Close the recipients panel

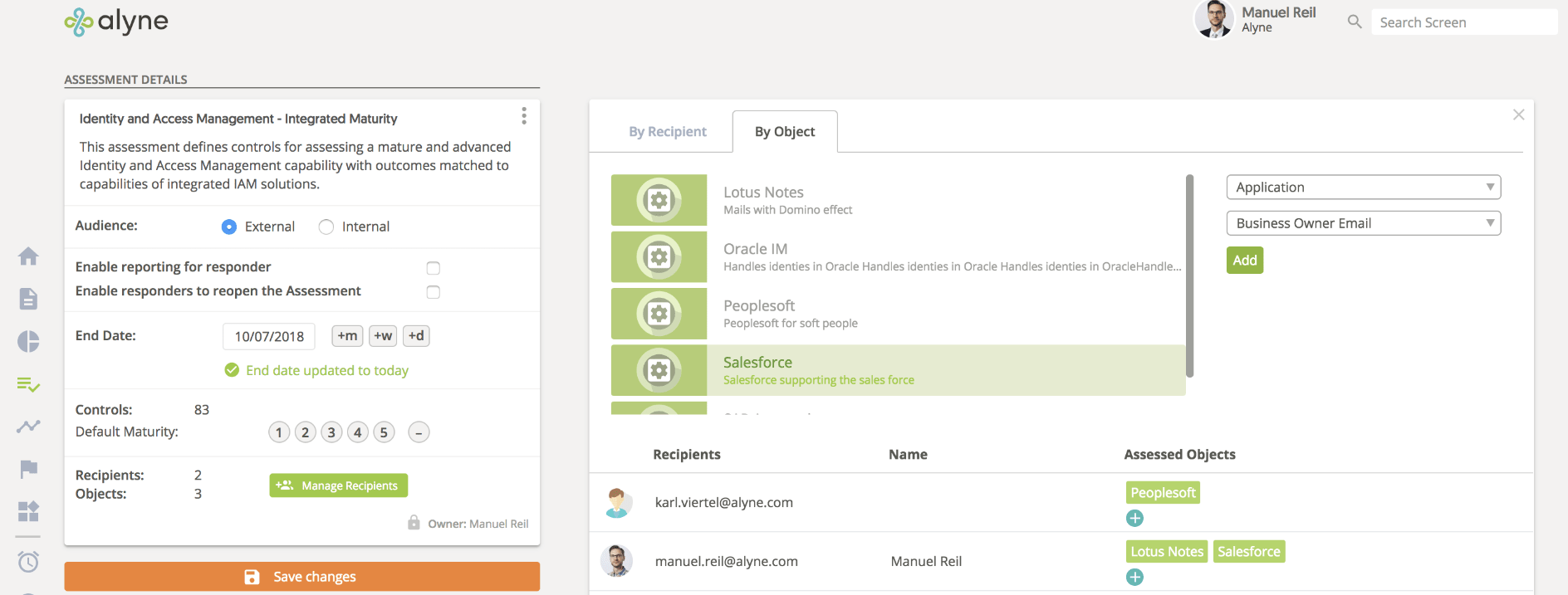click(x=1518, y=115)
